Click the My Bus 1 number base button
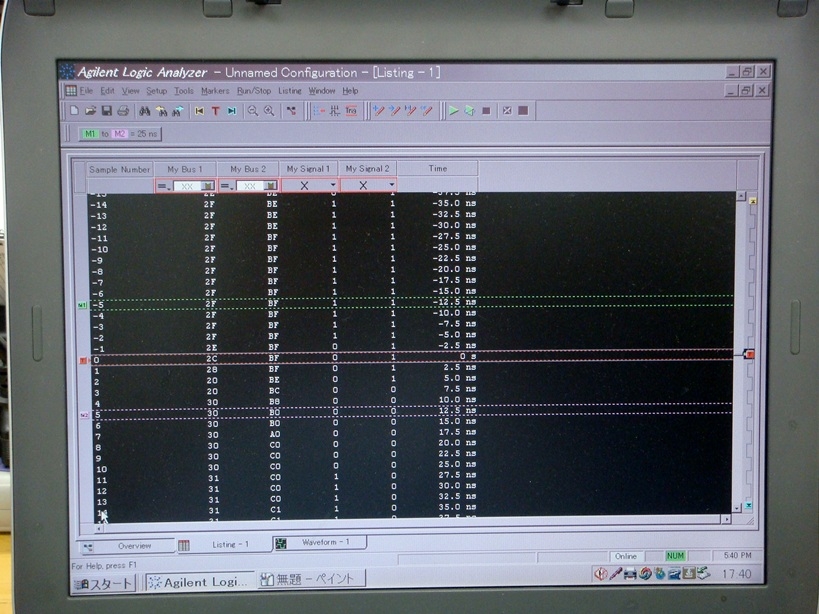The width and height of the screenshot is (819, 614). tap(207, 186)
